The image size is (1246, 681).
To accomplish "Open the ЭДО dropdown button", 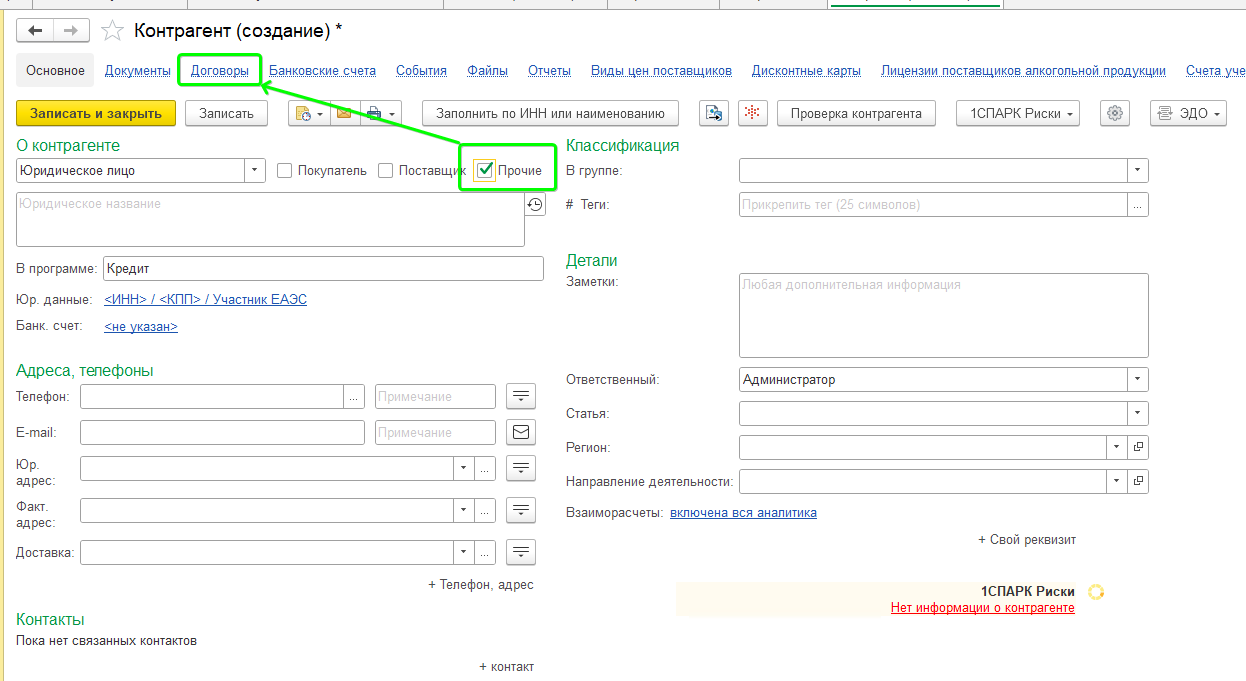I will pos(1188,113).
